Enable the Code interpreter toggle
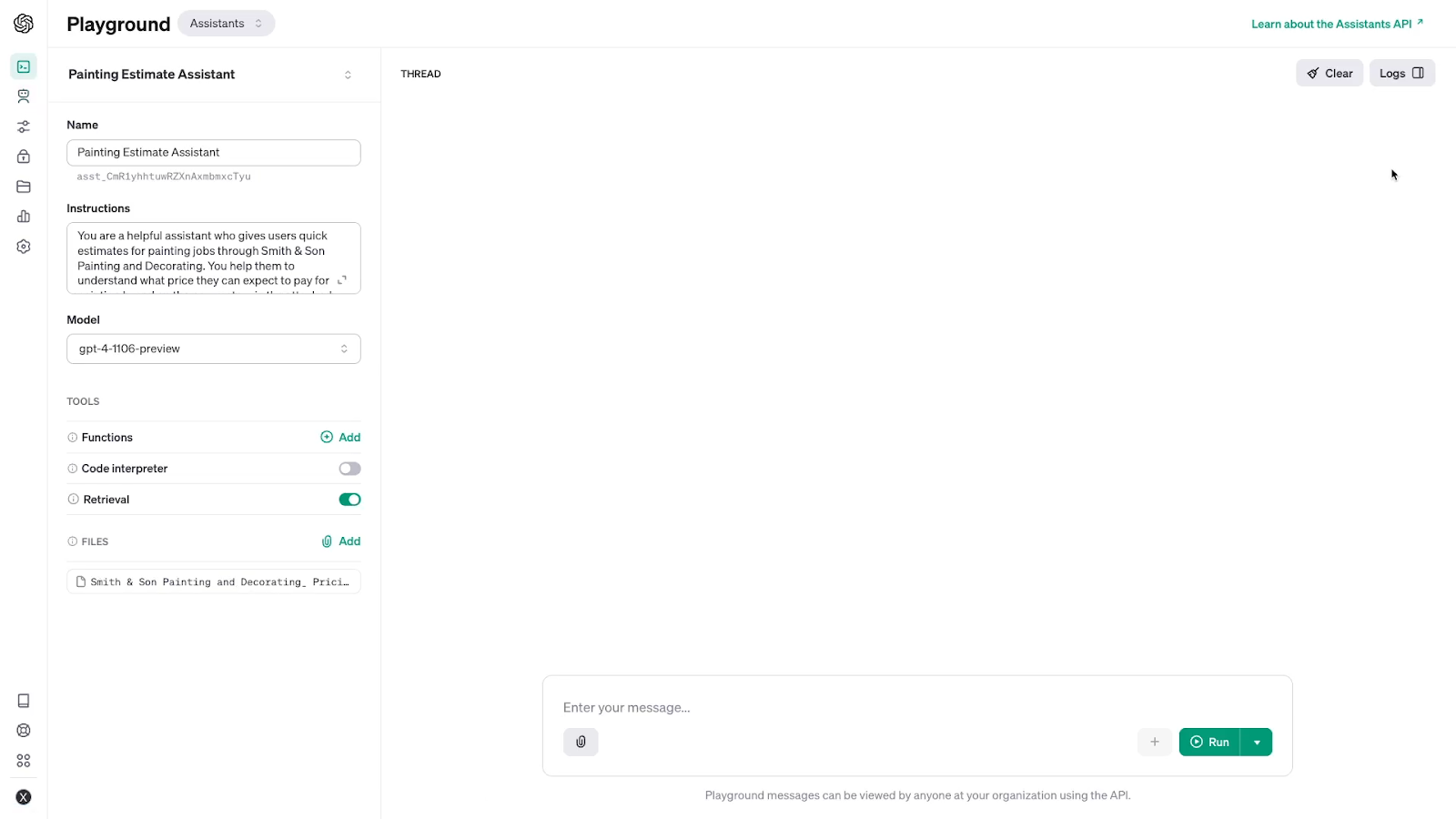The width and height of the screenshot is (1456, 819). click(x=349, y=469)
